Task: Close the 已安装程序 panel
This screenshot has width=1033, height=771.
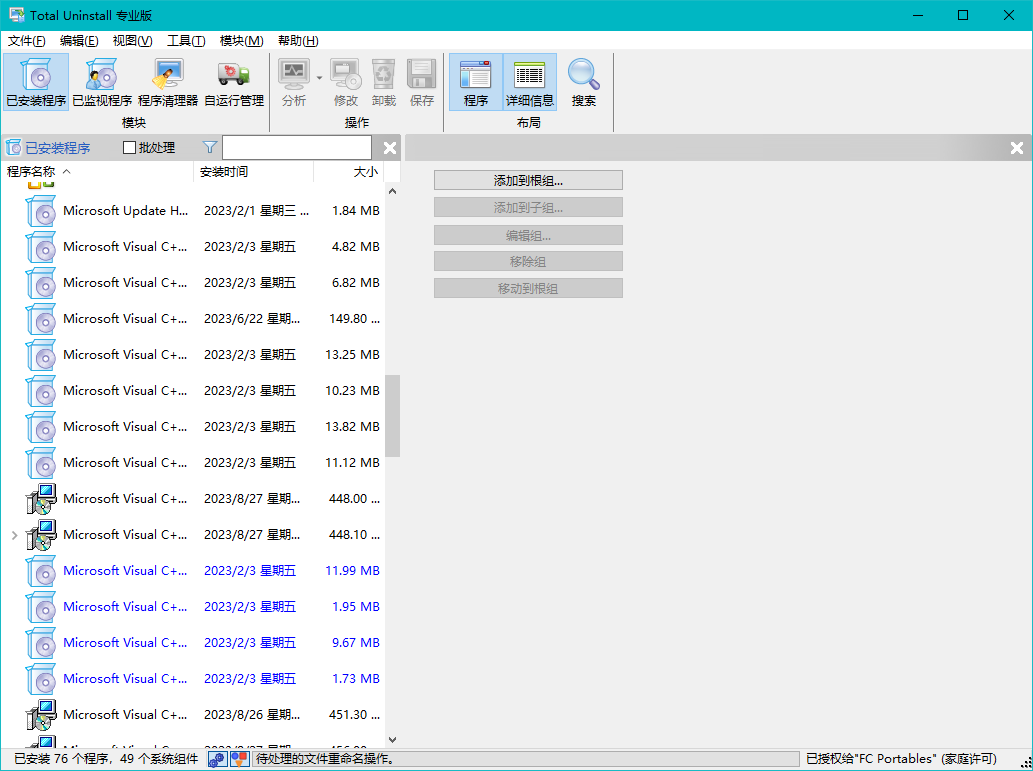Action: (x=390, y=148)
